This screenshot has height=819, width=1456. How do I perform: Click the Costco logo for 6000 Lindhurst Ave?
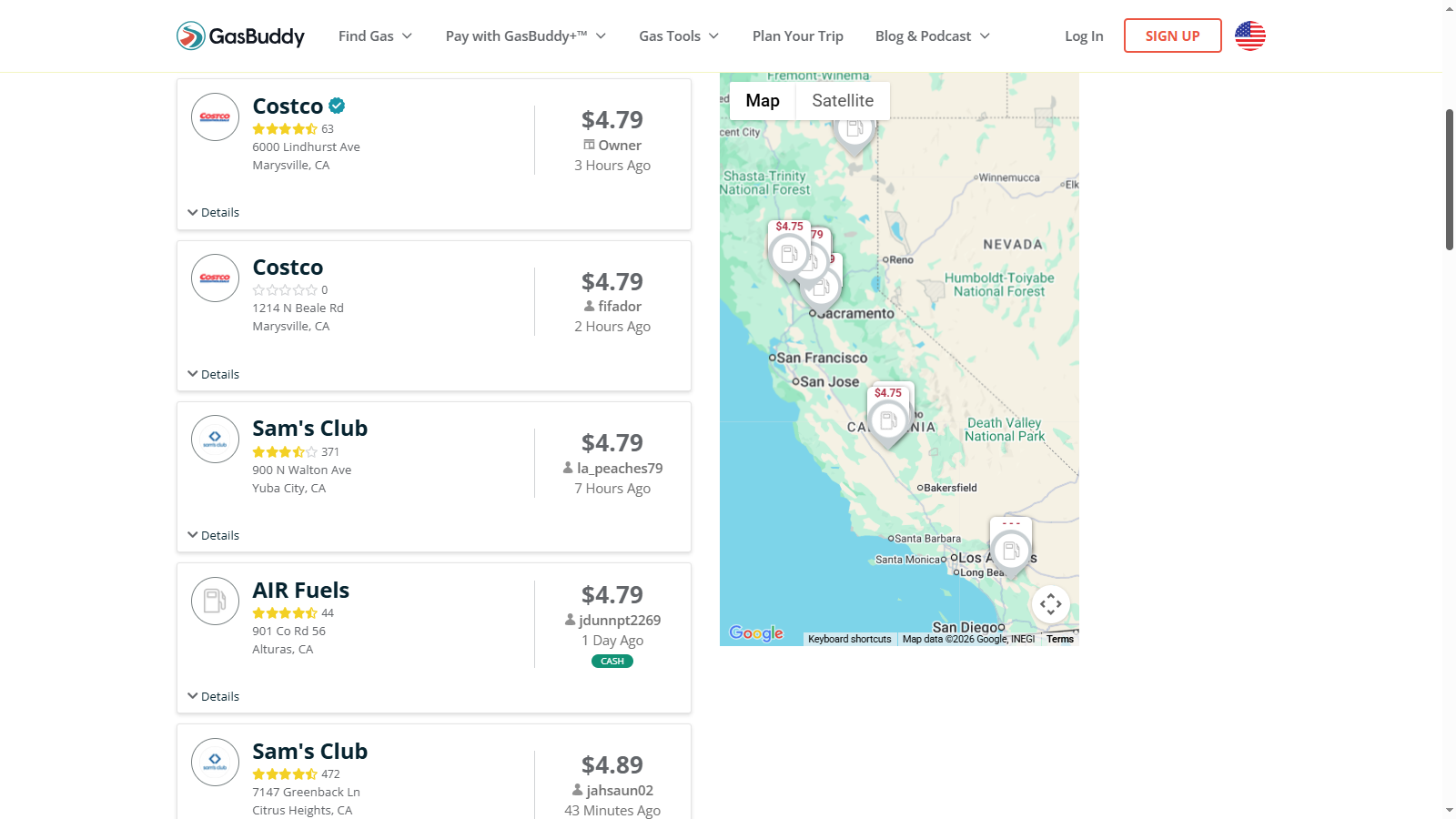215,116
